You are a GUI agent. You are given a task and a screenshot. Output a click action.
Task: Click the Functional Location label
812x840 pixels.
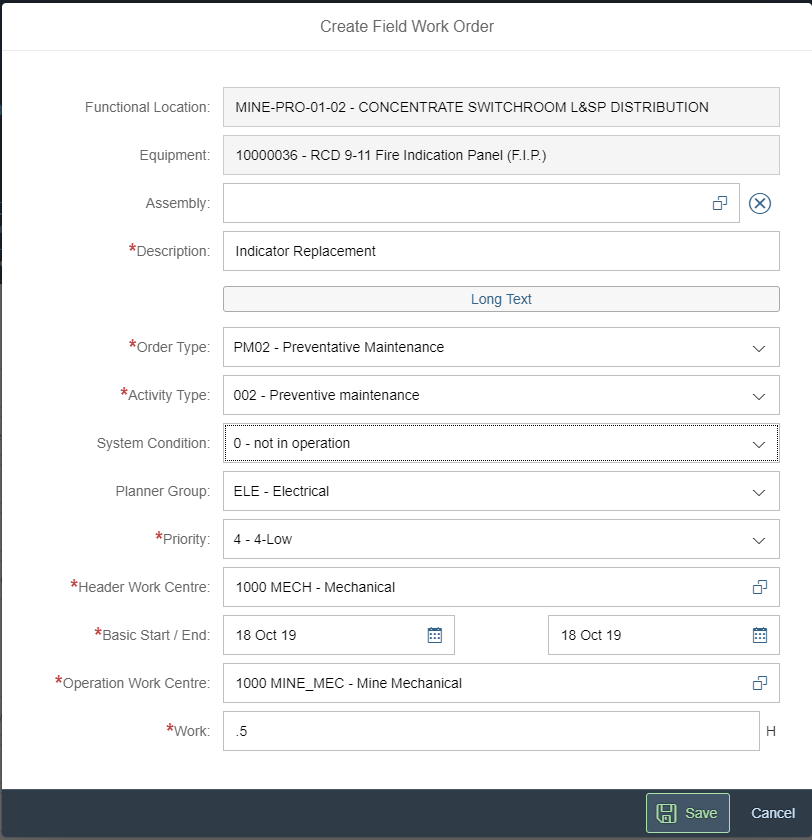click(147, 107)
